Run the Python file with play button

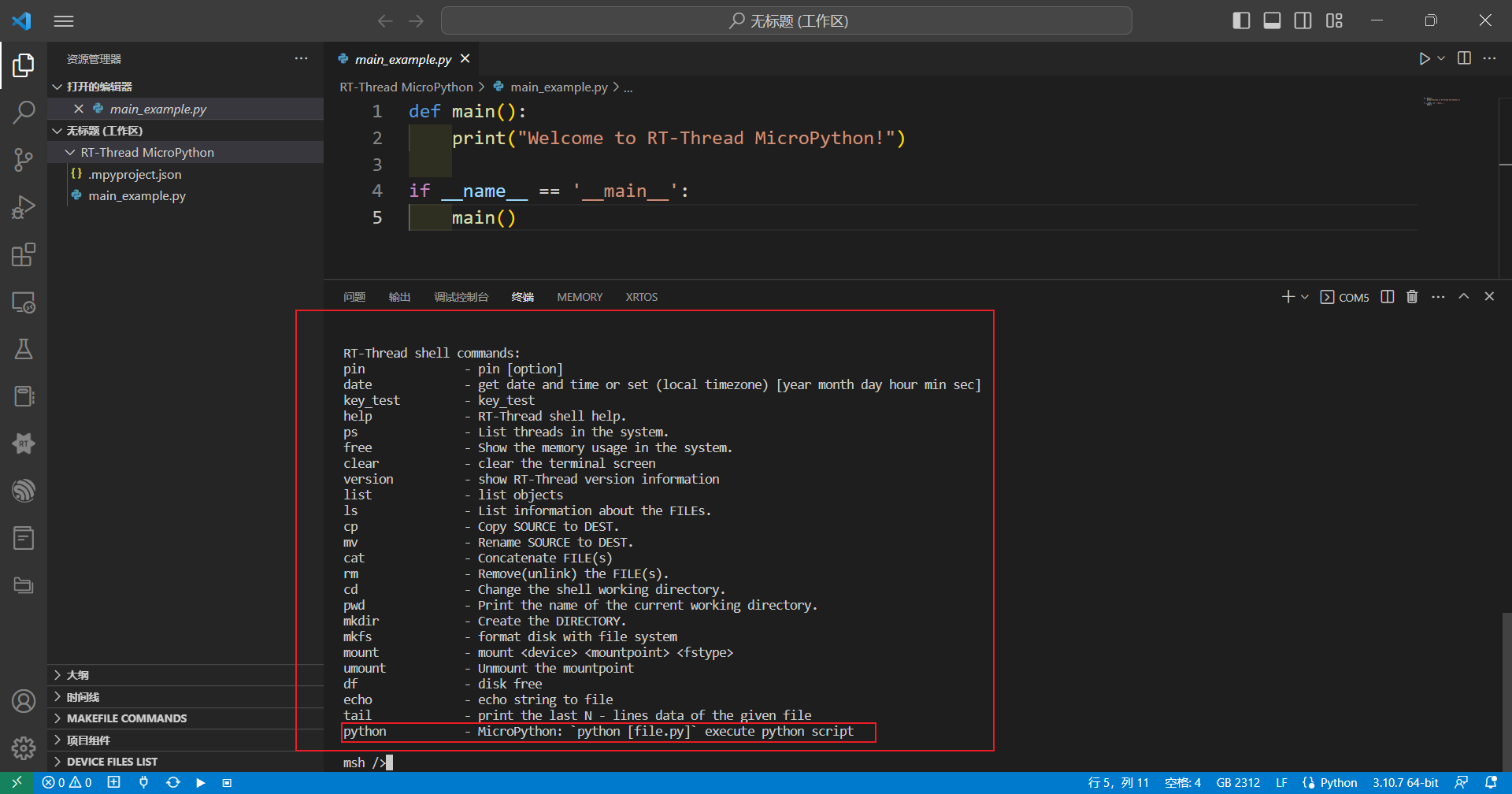coord(1424,58)
